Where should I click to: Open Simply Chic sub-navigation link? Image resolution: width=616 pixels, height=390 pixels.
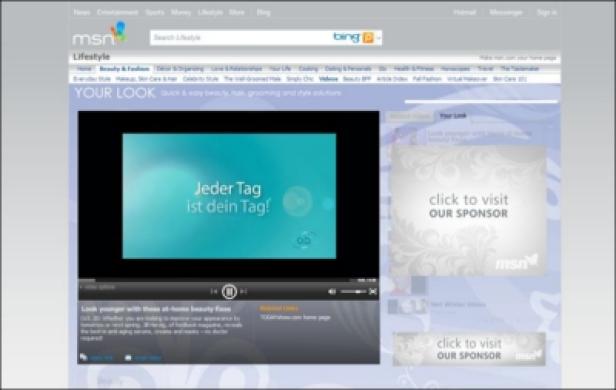coord(300,79)
